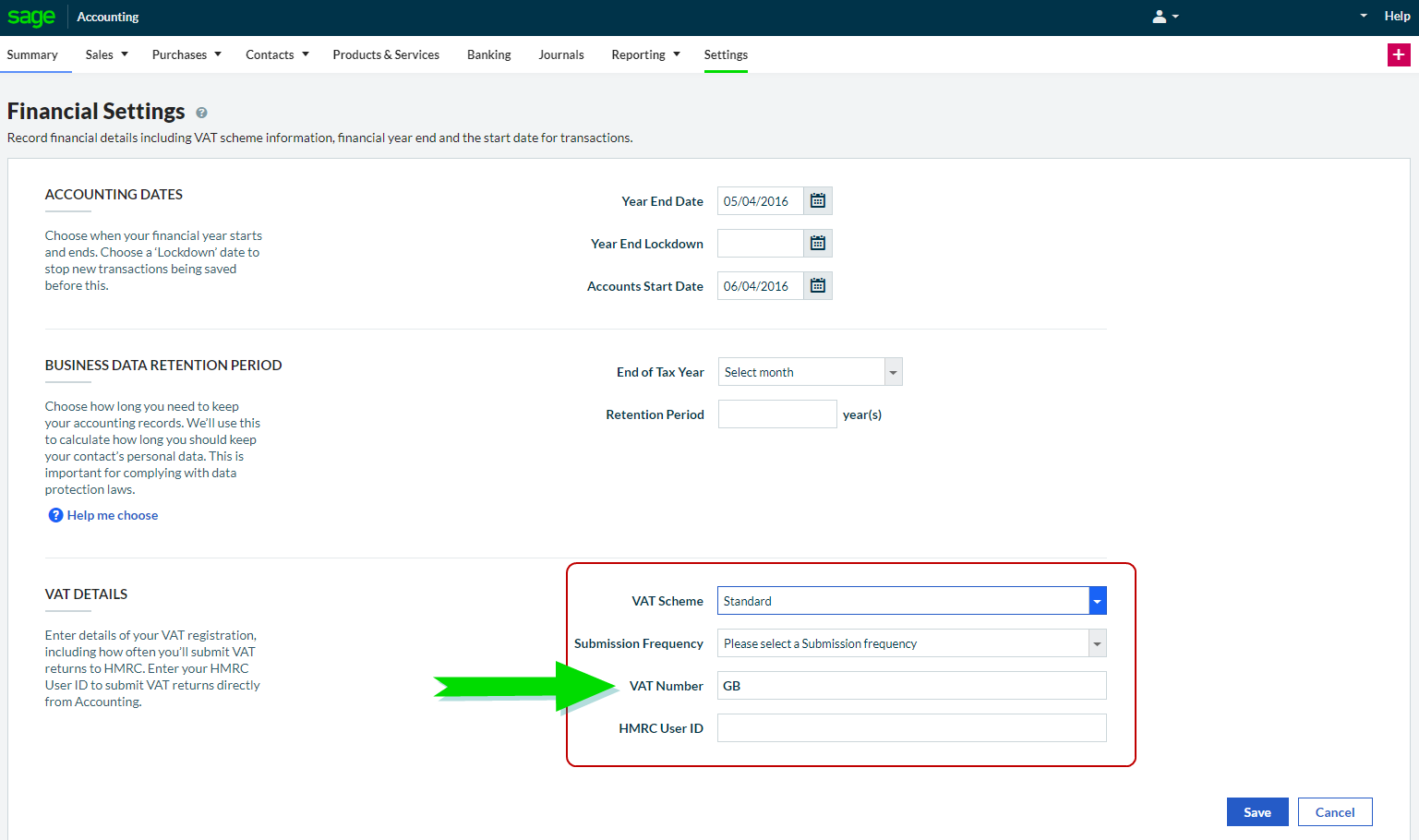Open the VAT Scheme dropdown
This screenshot has width=1419, height=840.
pyautogui.click(x=1097, y=601)
